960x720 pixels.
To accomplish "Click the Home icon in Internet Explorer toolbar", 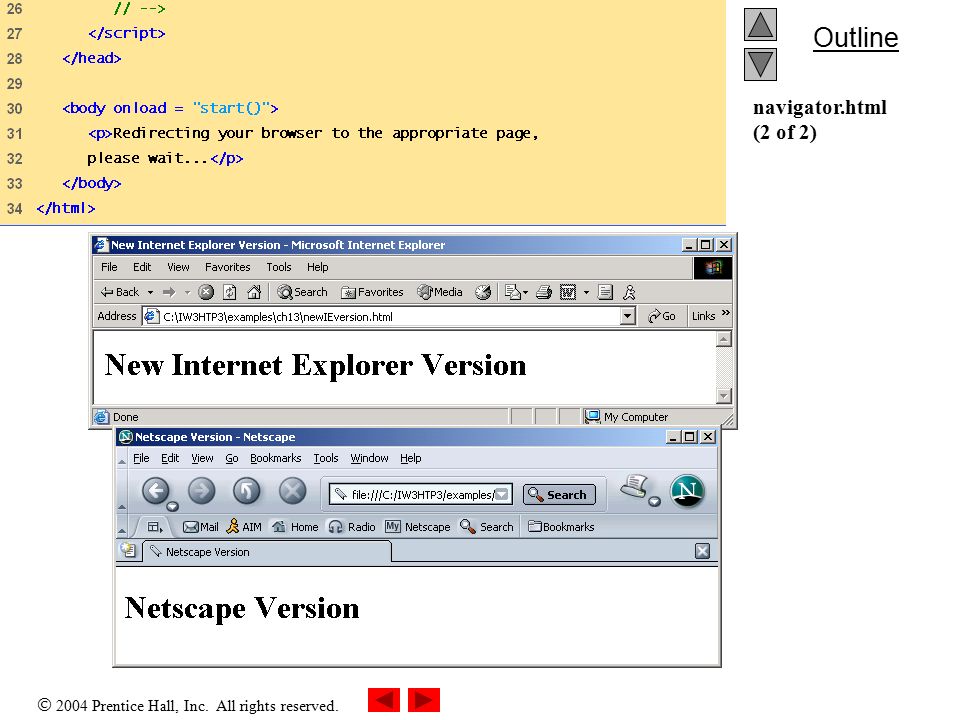I will [254, 292].
